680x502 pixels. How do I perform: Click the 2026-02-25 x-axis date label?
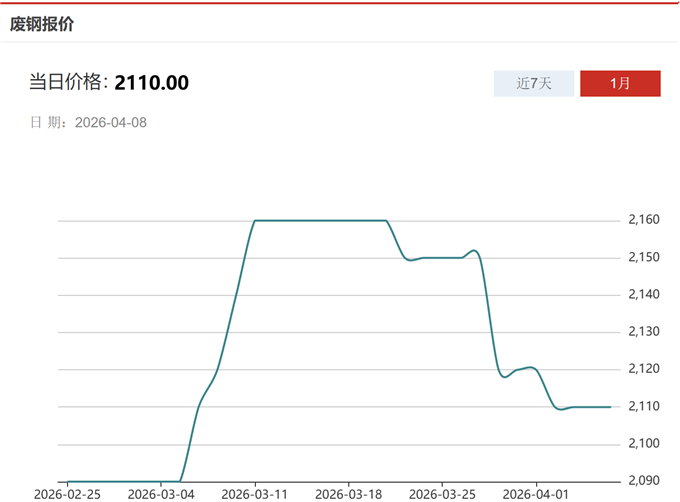point(67,493)
